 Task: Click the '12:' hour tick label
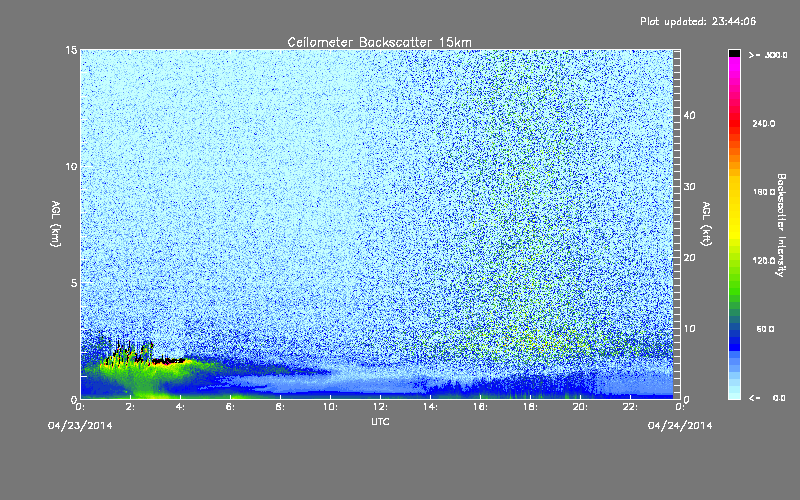381,407
